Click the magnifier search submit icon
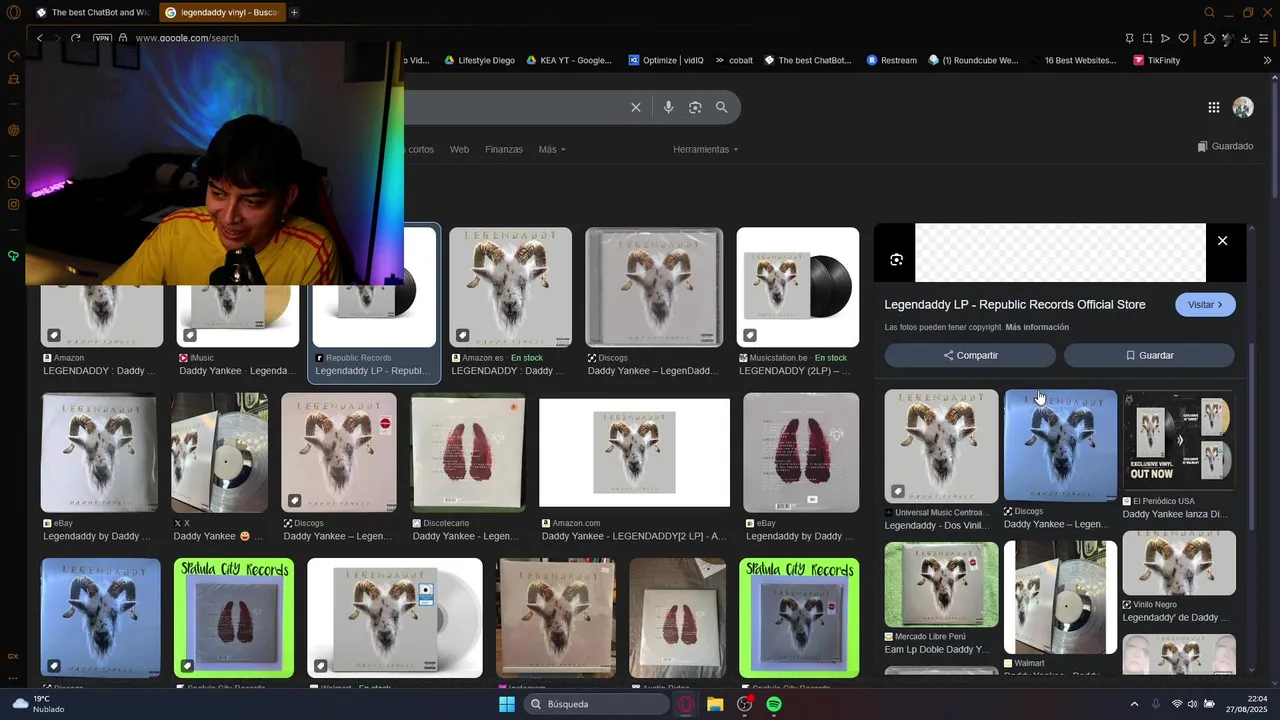This screenshot has width=1280, height=720. (x=721, y=107)
